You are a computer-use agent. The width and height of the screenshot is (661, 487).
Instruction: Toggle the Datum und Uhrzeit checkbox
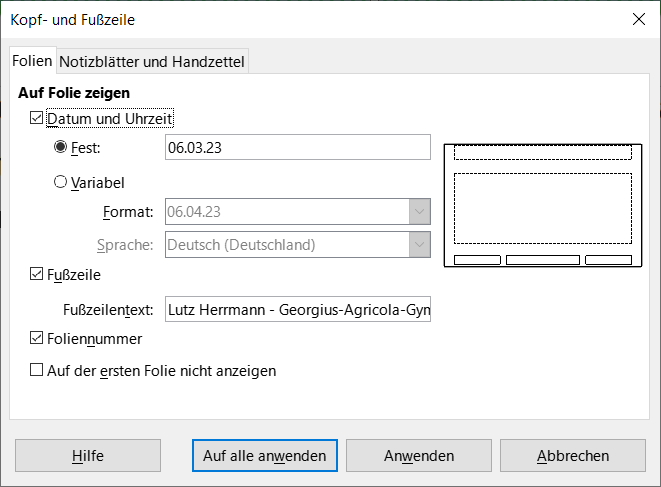point(38,119)
